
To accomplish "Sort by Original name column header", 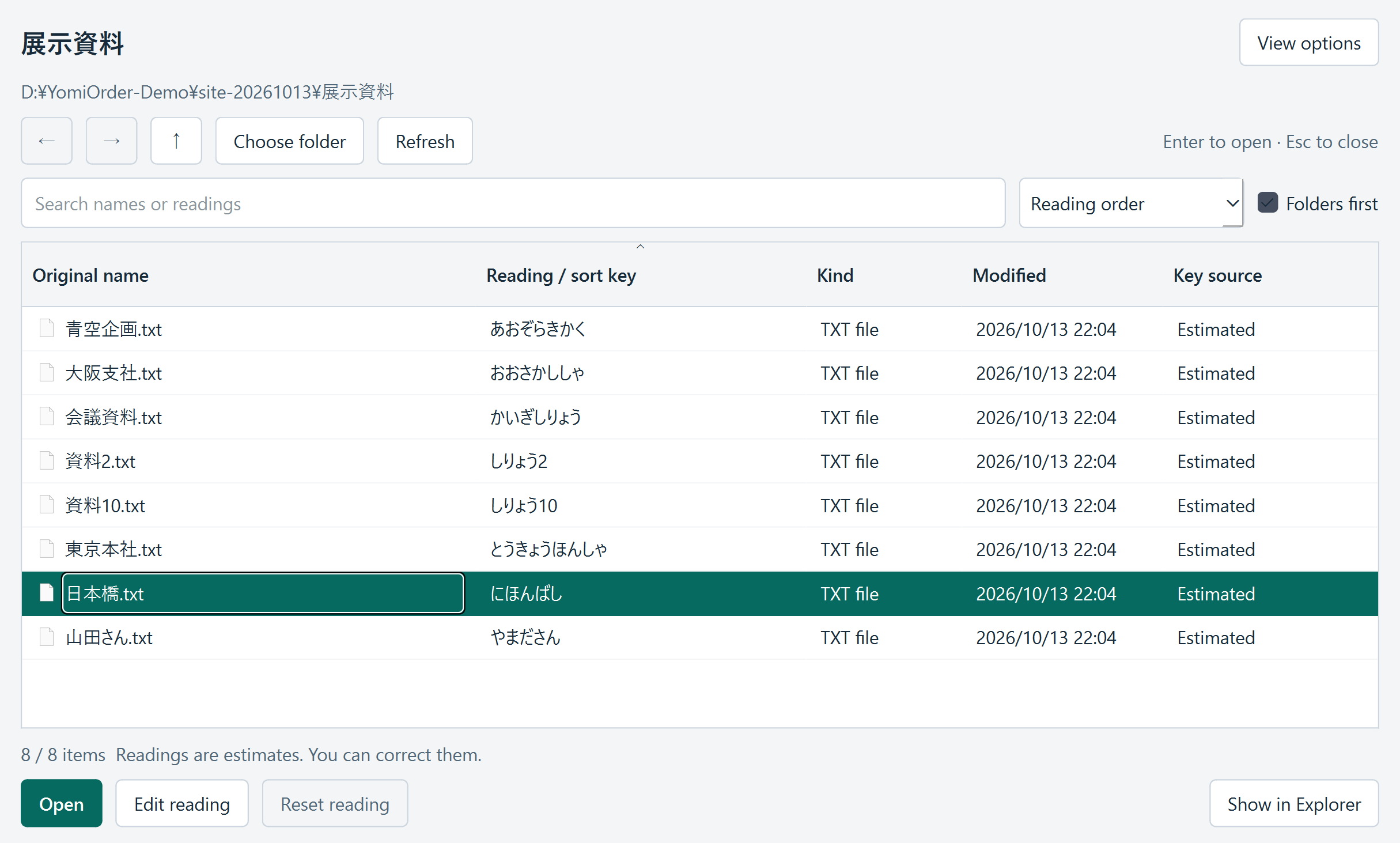I will (x=90, y=275).
